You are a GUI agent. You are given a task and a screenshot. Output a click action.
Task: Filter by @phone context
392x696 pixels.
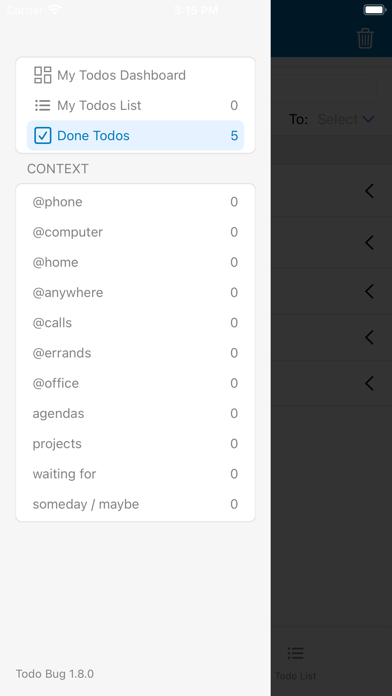(x=135, y=202)
